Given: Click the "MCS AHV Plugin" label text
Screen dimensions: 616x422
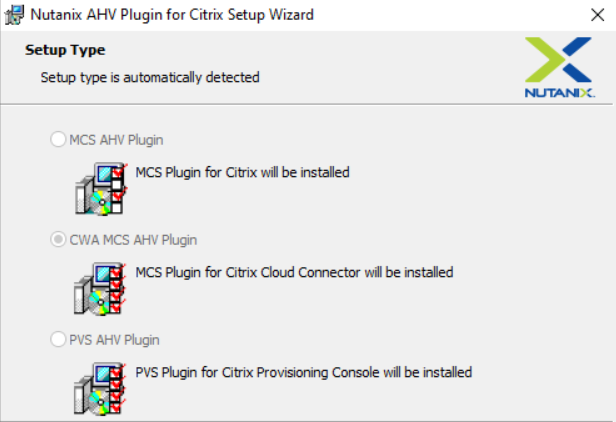Looking at the screenshot, I should pyautogui.click(x=116, y=140).
